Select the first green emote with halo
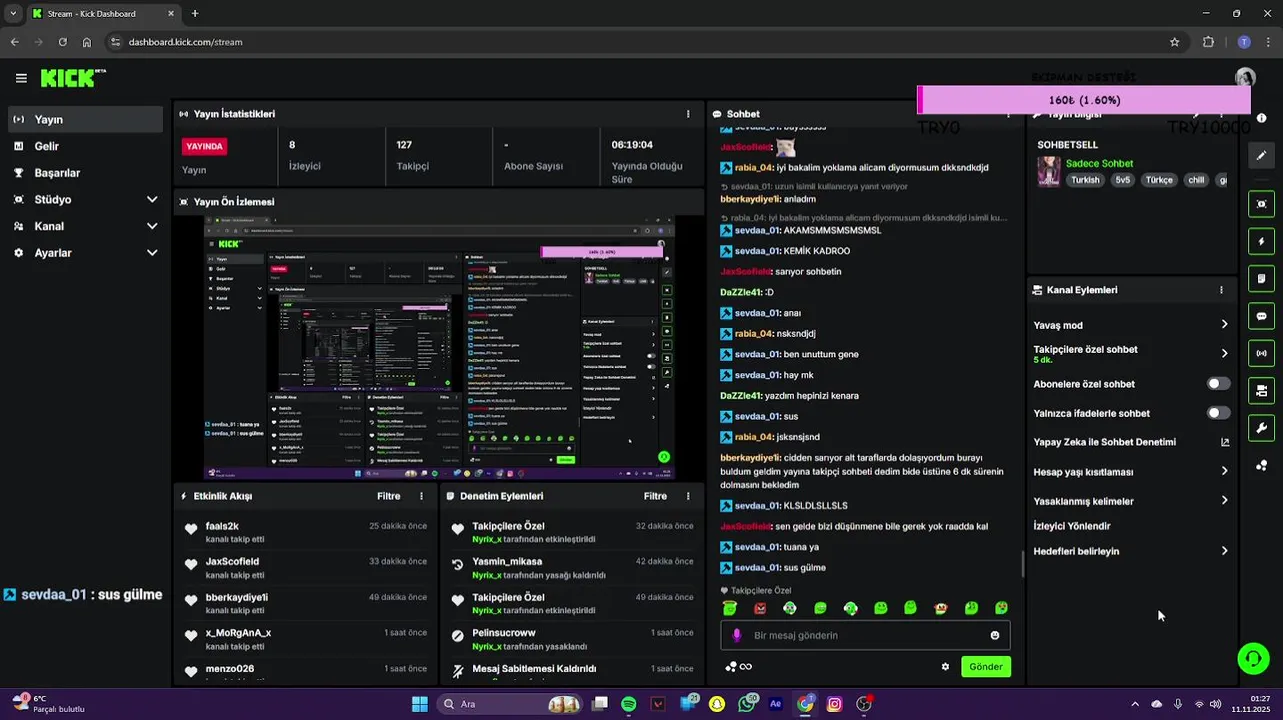Image resolution: width=1283 pixels, height=720 pixels. click(x=730, y=608)
